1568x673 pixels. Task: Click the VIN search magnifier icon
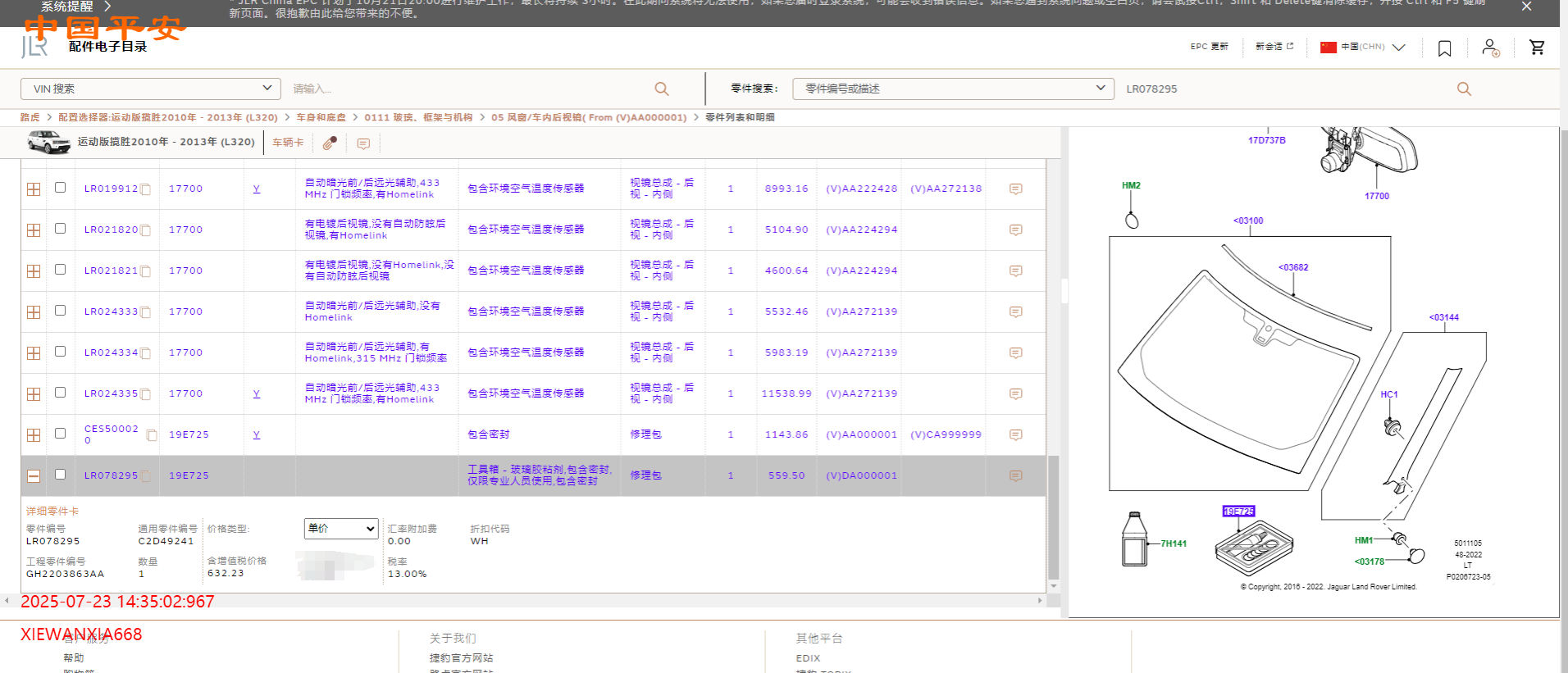pos(662,89)
